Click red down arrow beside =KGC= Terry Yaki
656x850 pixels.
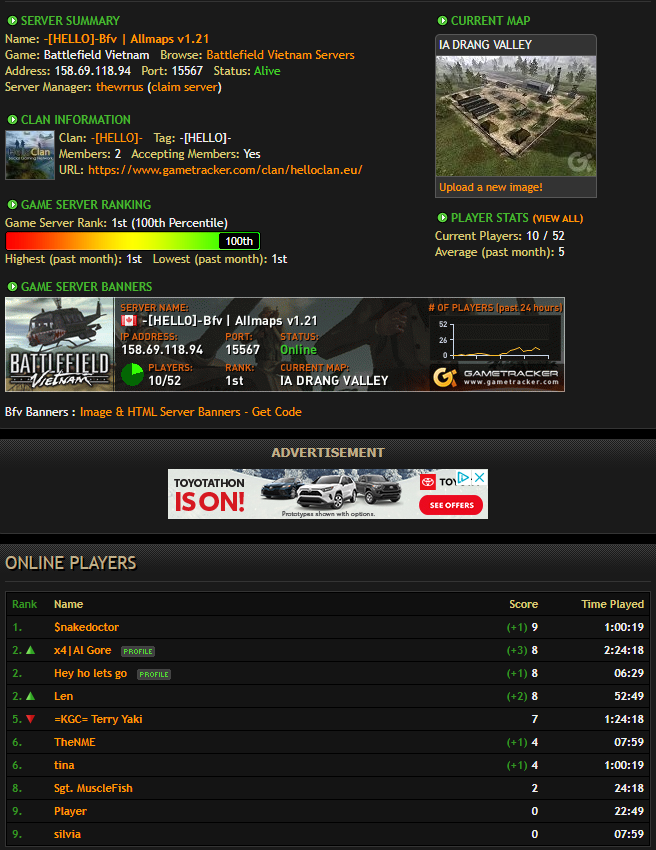click(30, 719)
